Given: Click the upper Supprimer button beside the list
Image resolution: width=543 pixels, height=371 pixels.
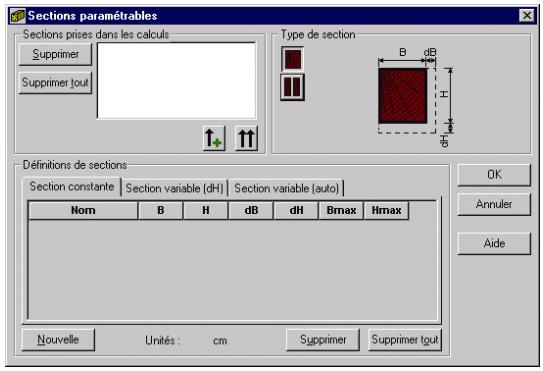Looking at the screenshot, I should [x=55, y=54].
